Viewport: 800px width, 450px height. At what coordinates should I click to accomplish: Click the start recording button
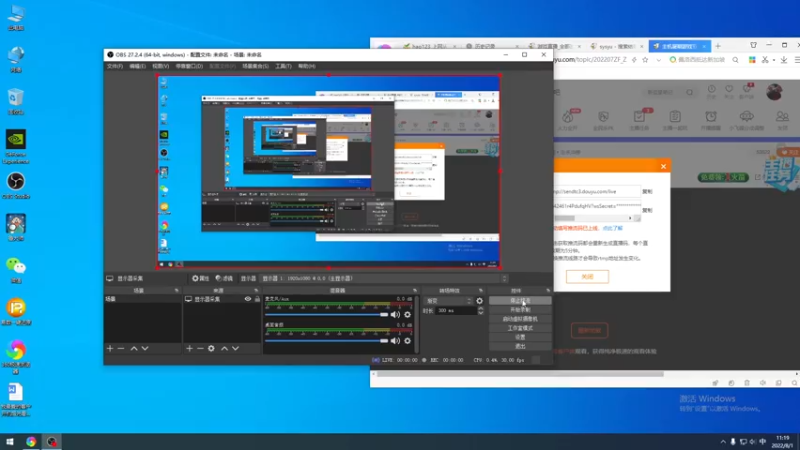pos(520,310)
